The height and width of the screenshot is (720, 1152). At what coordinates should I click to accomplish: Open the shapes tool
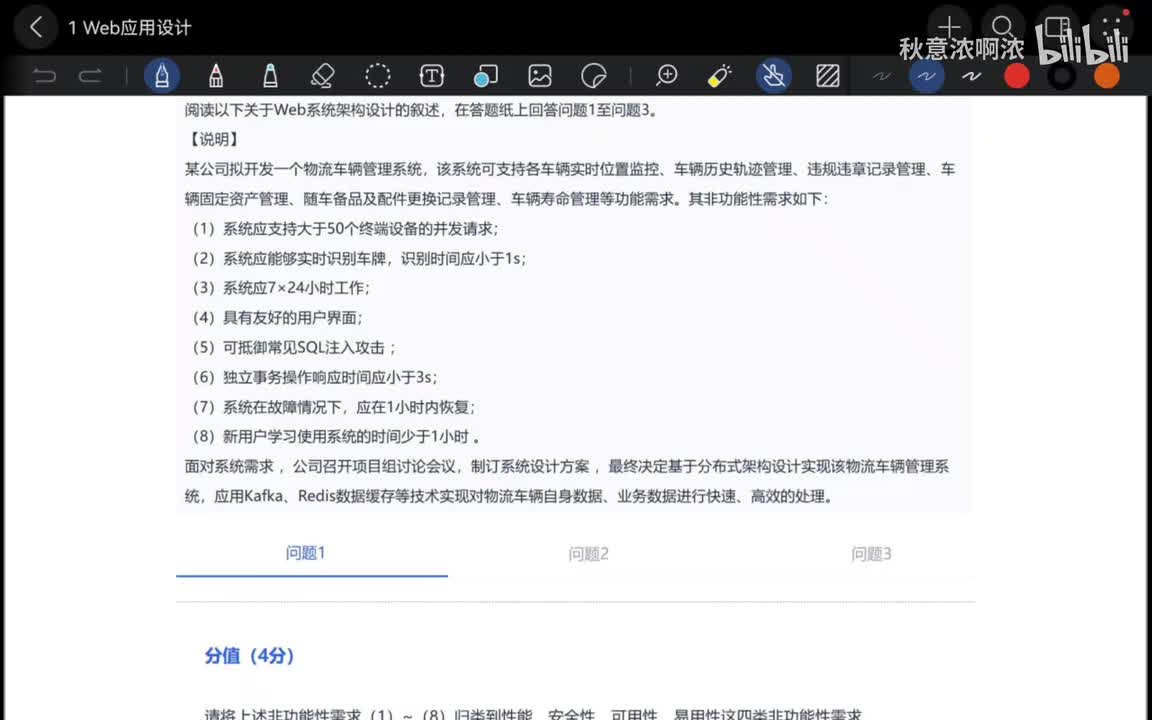tap(486, 76)
